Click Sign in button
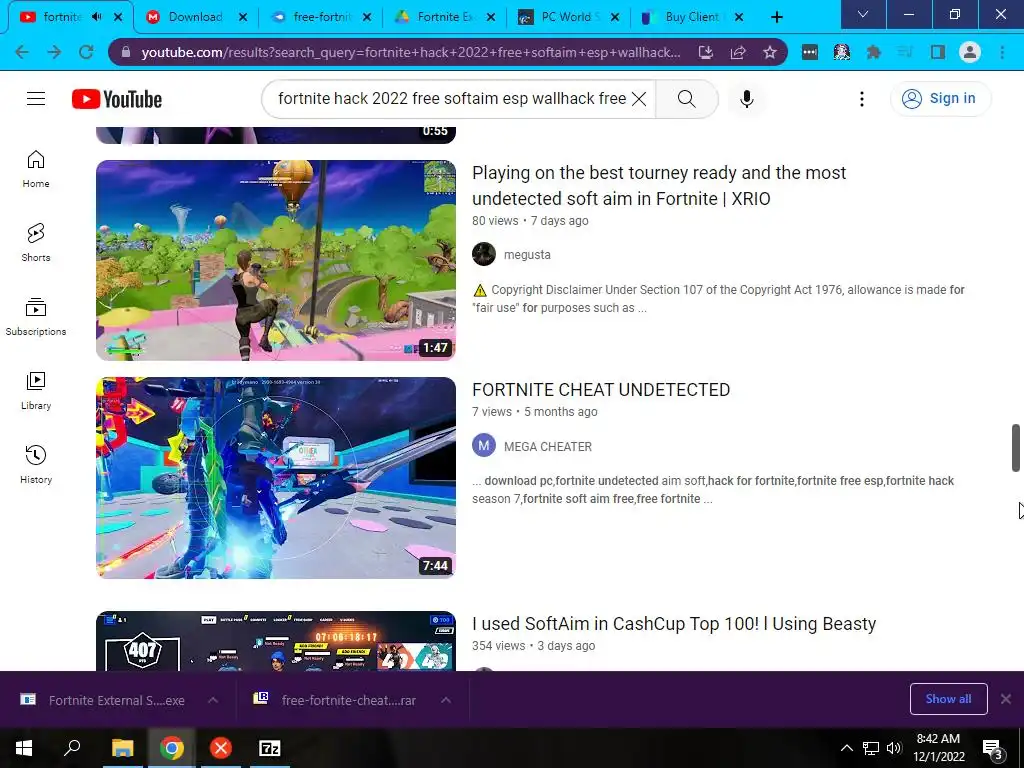The width and height of the screenshot is (1024, 768). point(940,99)
